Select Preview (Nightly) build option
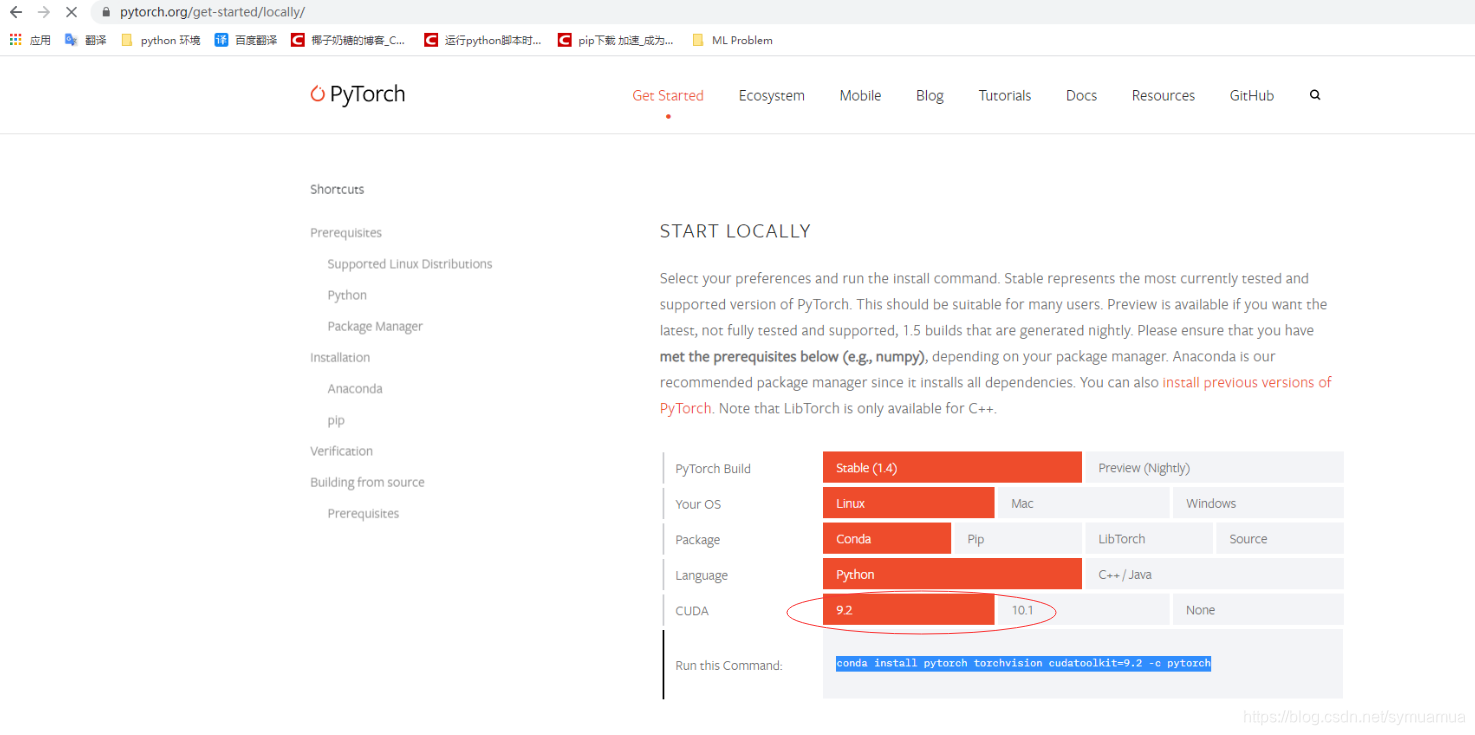 pyautogui.click(x=1214, y=467)
